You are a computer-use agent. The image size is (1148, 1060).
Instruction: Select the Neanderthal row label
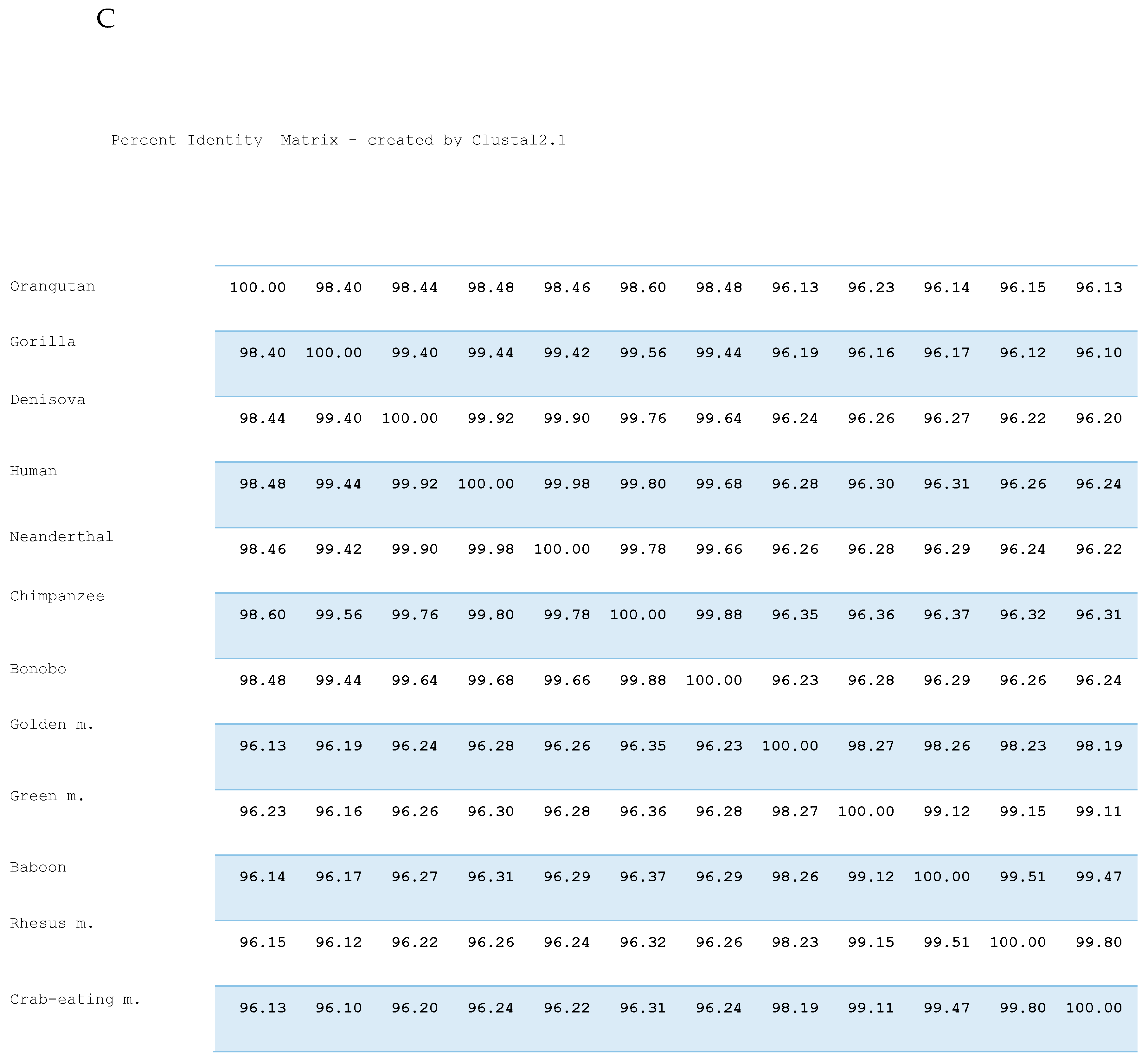pos(61,537)
